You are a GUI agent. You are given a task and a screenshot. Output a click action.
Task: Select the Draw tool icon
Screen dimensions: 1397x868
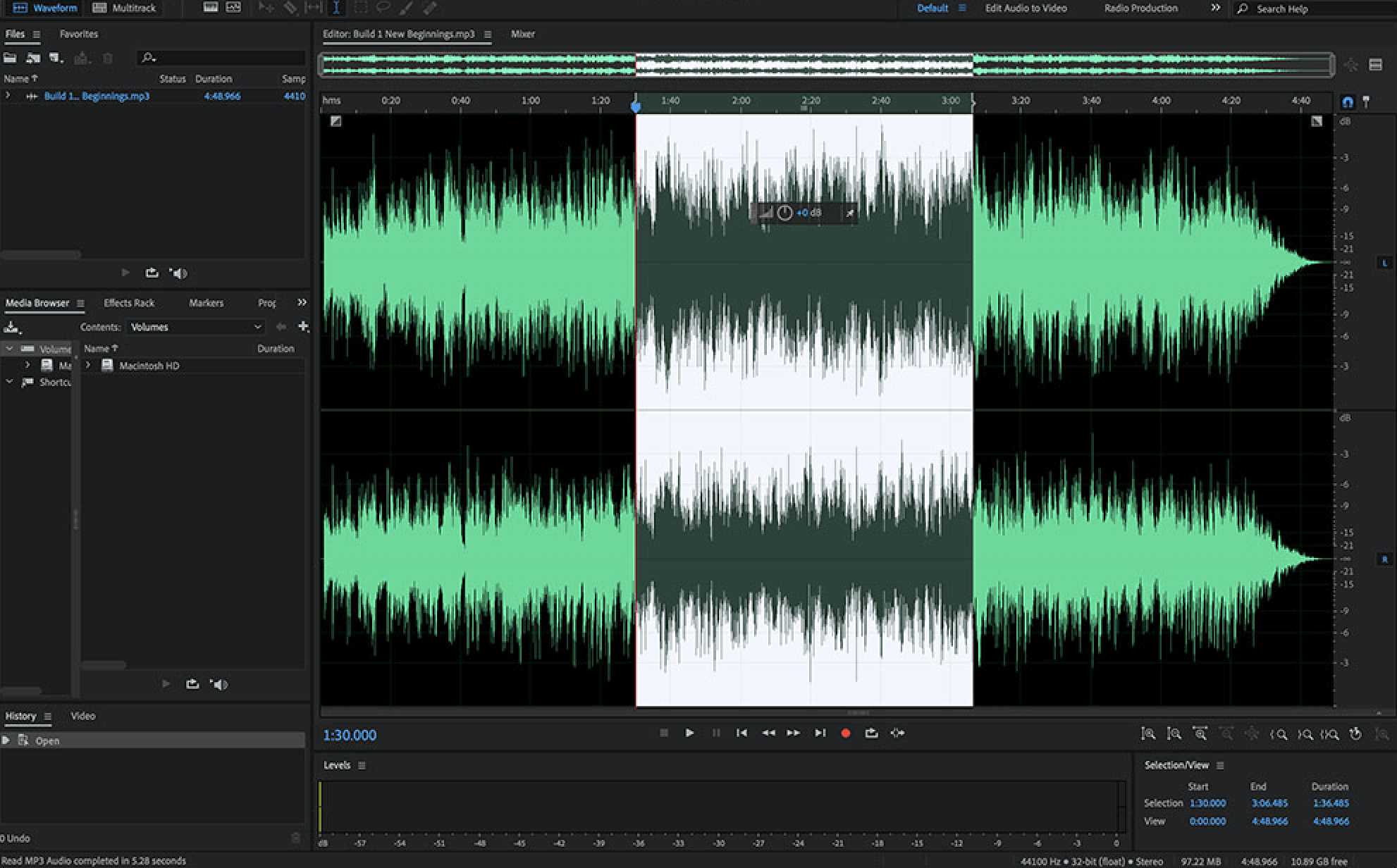click(409, 9)
